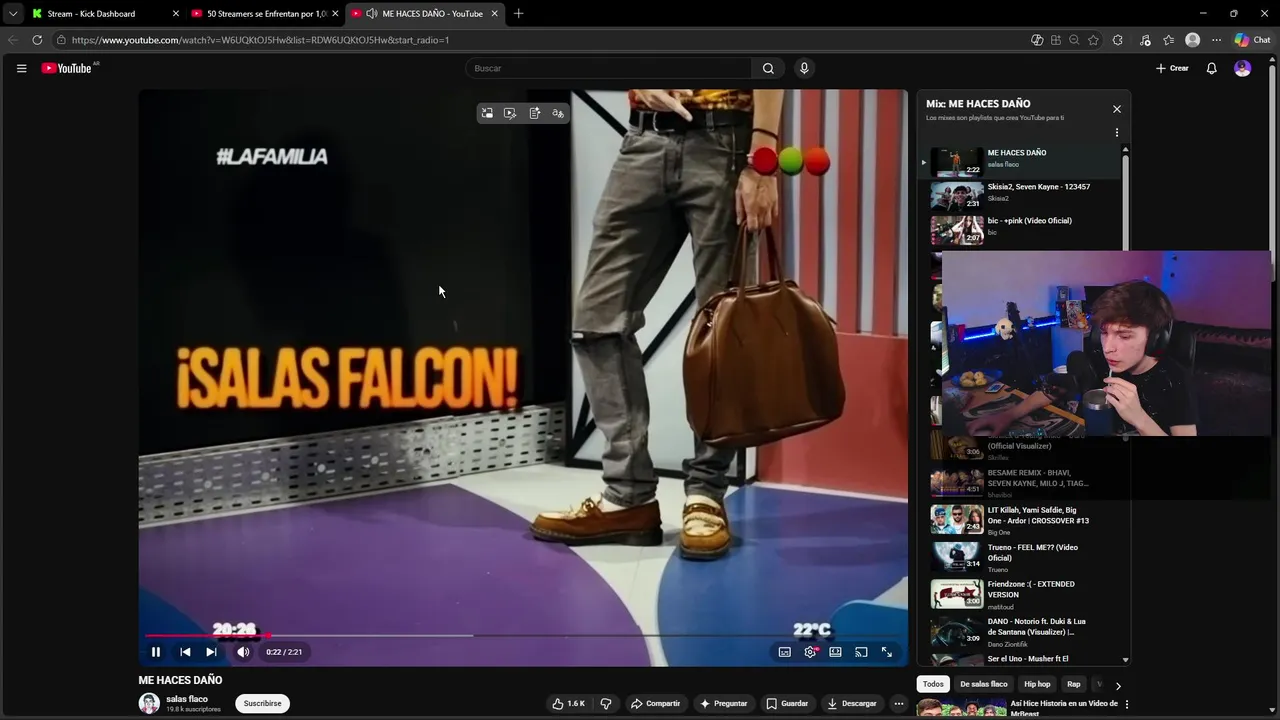This screenshot has height=720, width=1280.
Task: Play Skisia2, Seven Kayne - 123457 from mix
Action: pyautogui.click(x=1020, y=194)
